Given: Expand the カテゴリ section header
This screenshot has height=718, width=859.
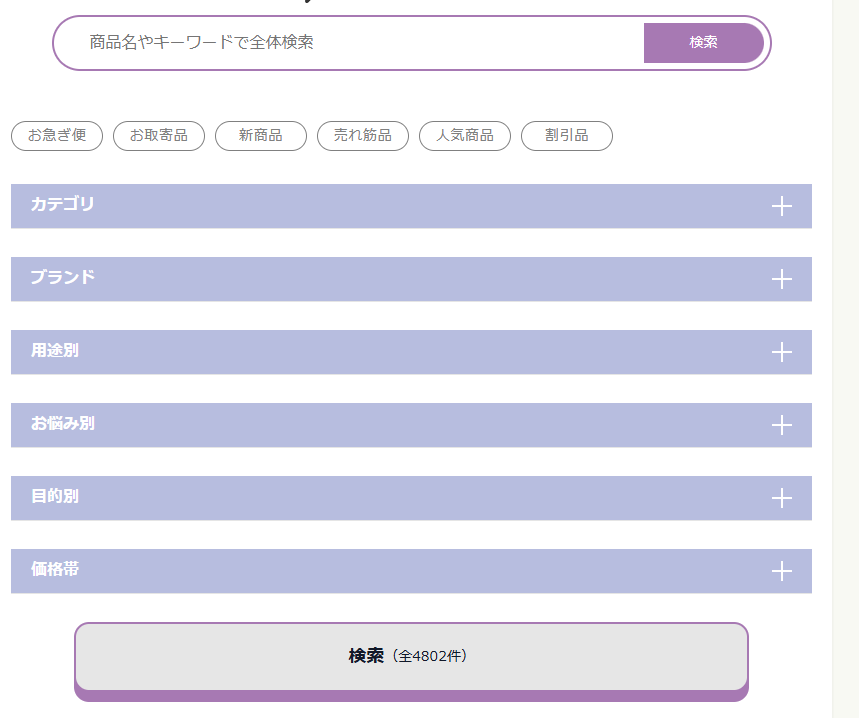Looking at the screenshot, I should point(63,205).
